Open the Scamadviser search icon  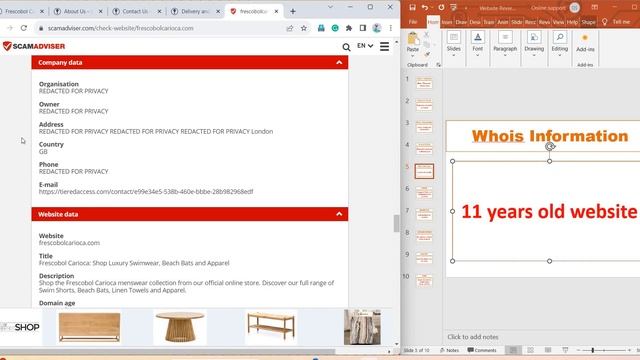click(x=346, y=47)
